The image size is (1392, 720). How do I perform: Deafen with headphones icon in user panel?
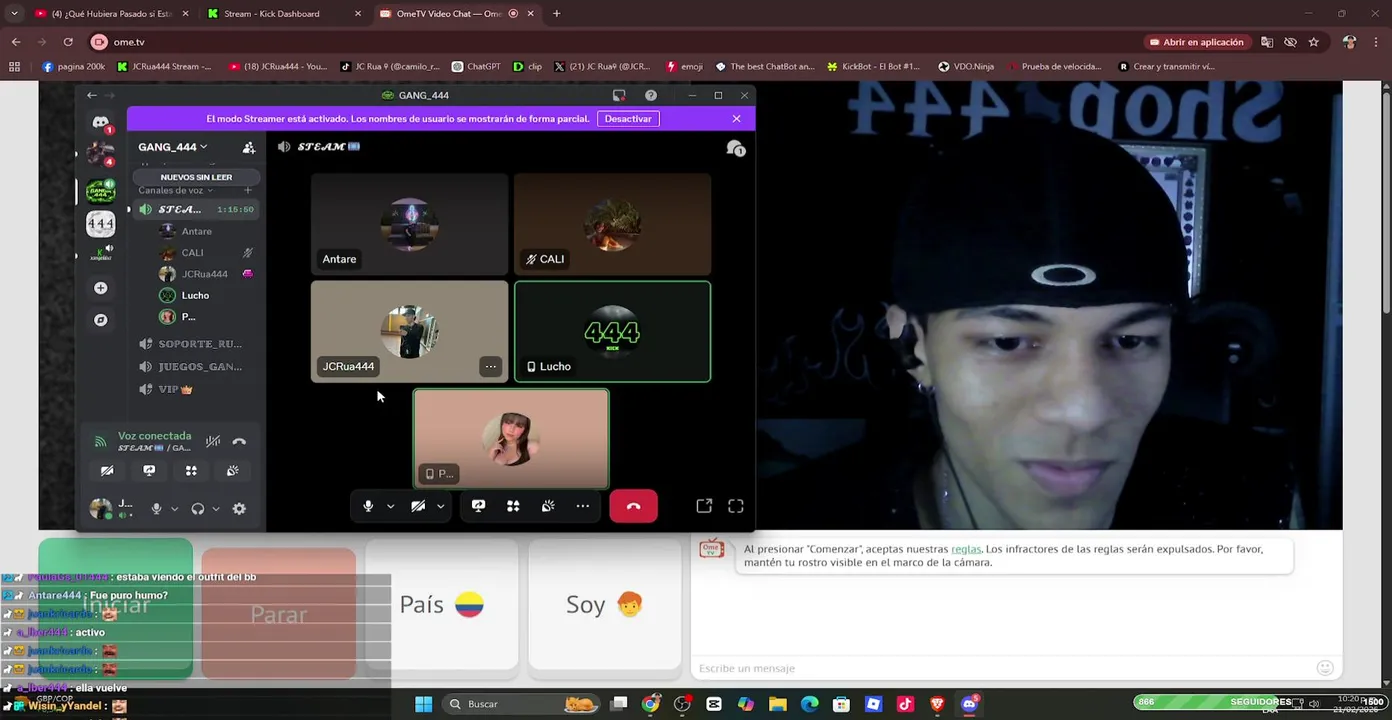click(198, 508)
